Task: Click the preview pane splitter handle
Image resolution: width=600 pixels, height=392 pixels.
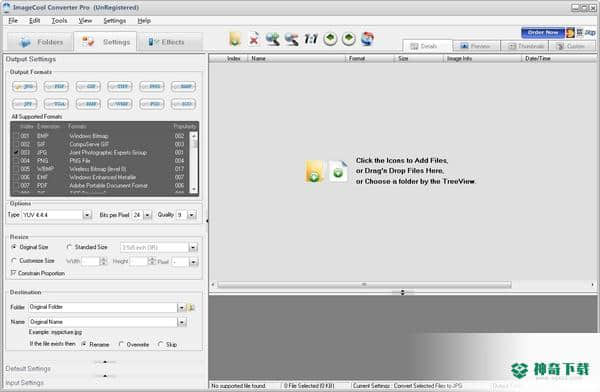Action: tap(402, 292)
